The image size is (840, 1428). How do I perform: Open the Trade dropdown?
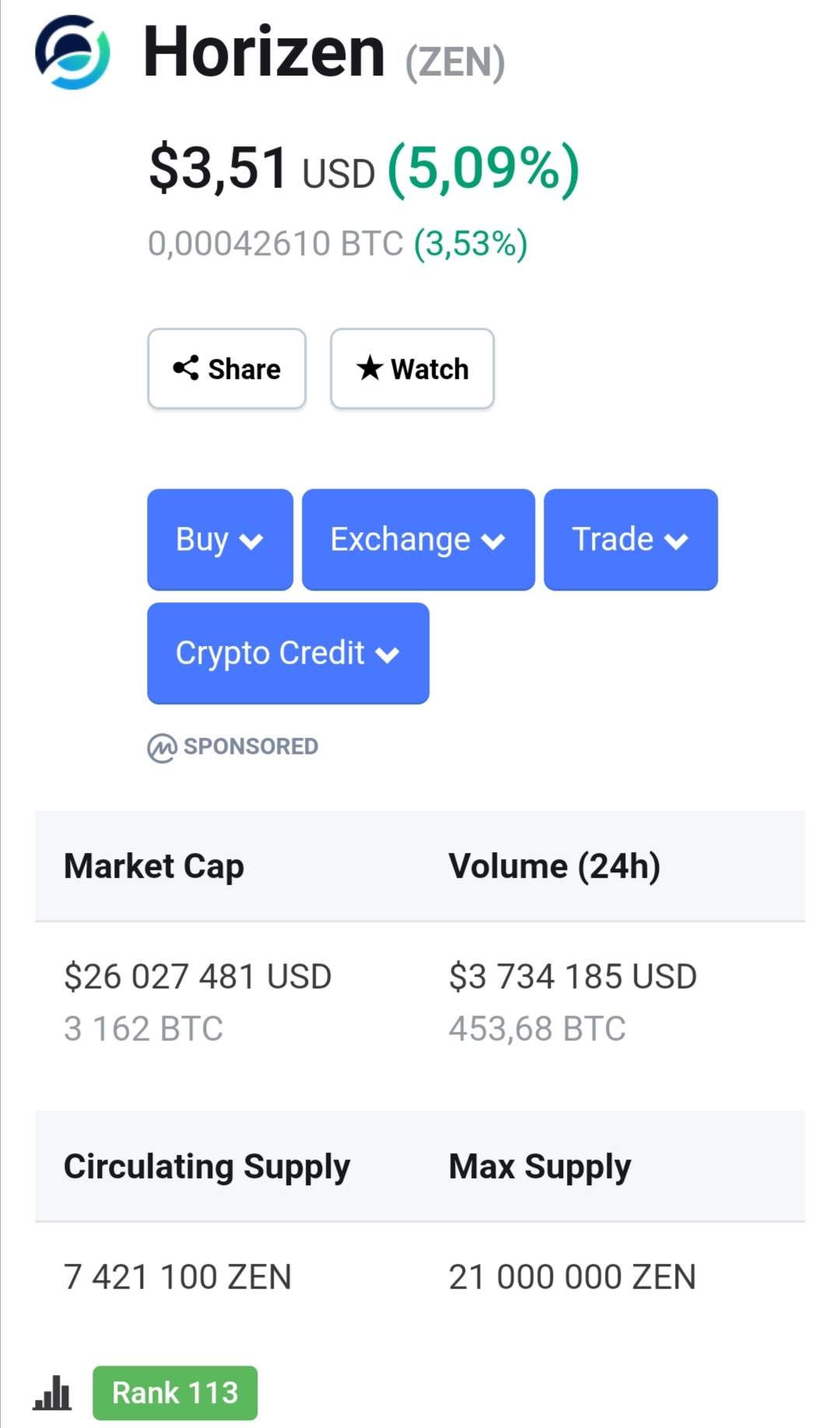point(630,539)
